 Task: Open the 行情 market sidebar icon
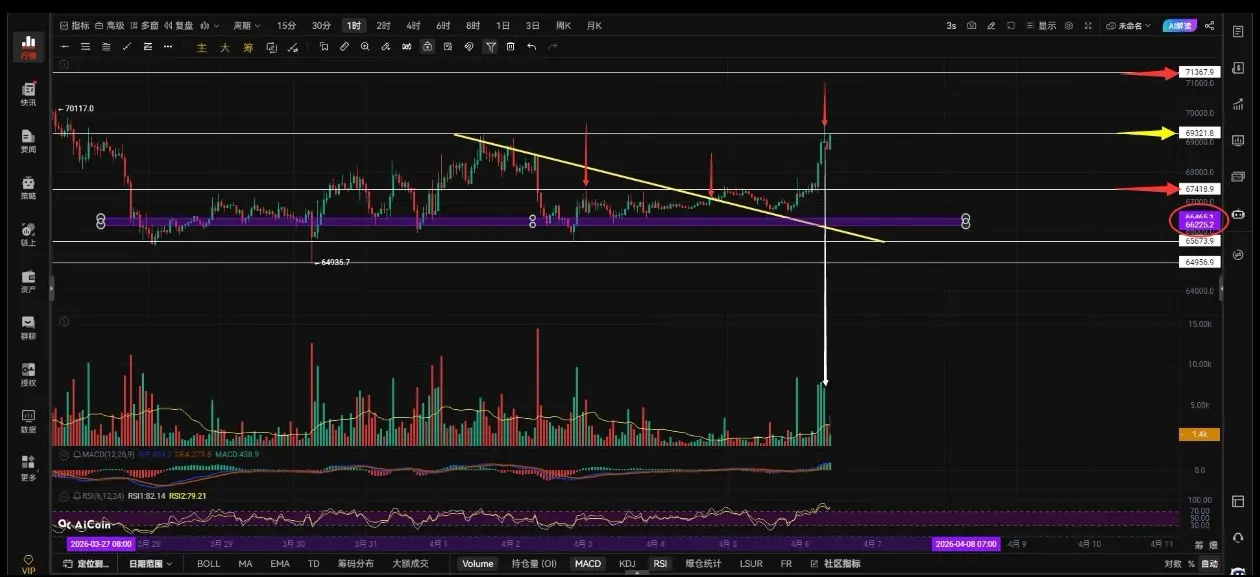pos(28,46)
